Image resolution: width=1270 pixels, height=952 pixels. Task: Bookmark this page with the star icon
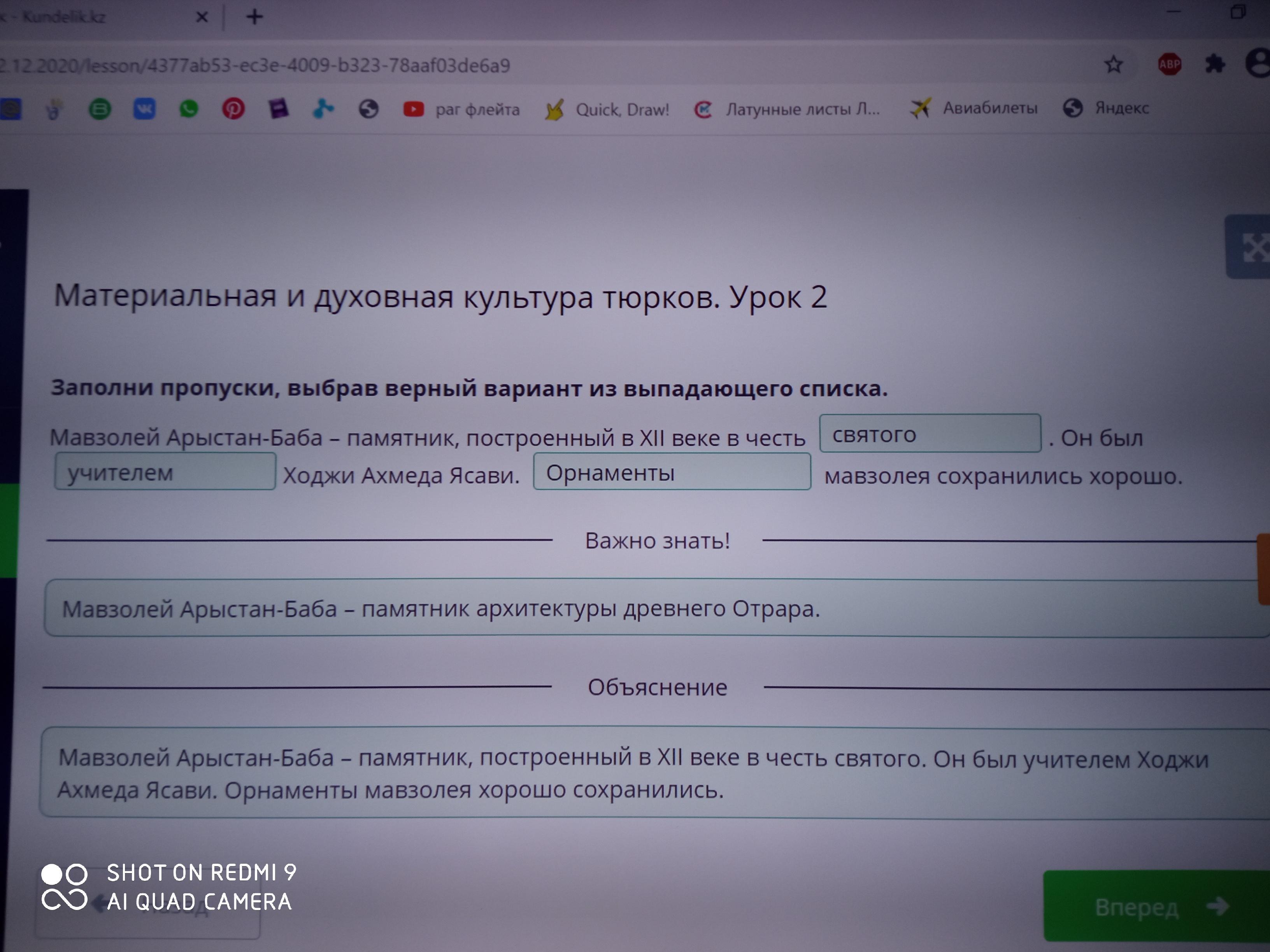1114,64
